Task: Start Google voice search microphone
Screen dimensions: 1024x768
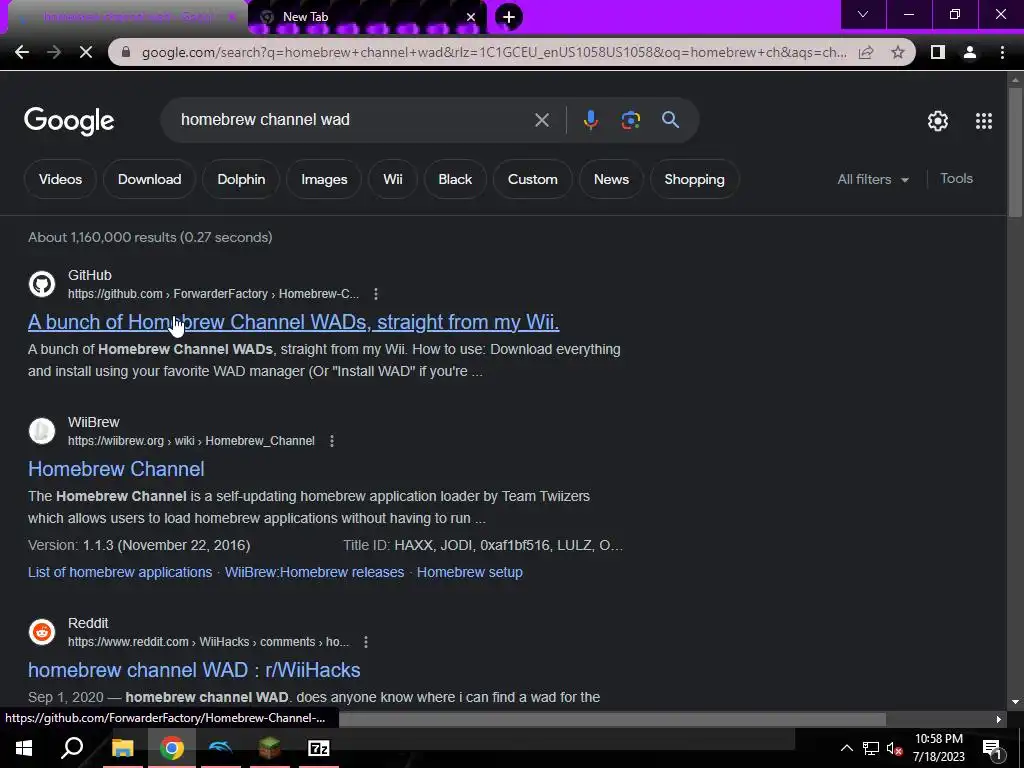Action: pos(590,120)
